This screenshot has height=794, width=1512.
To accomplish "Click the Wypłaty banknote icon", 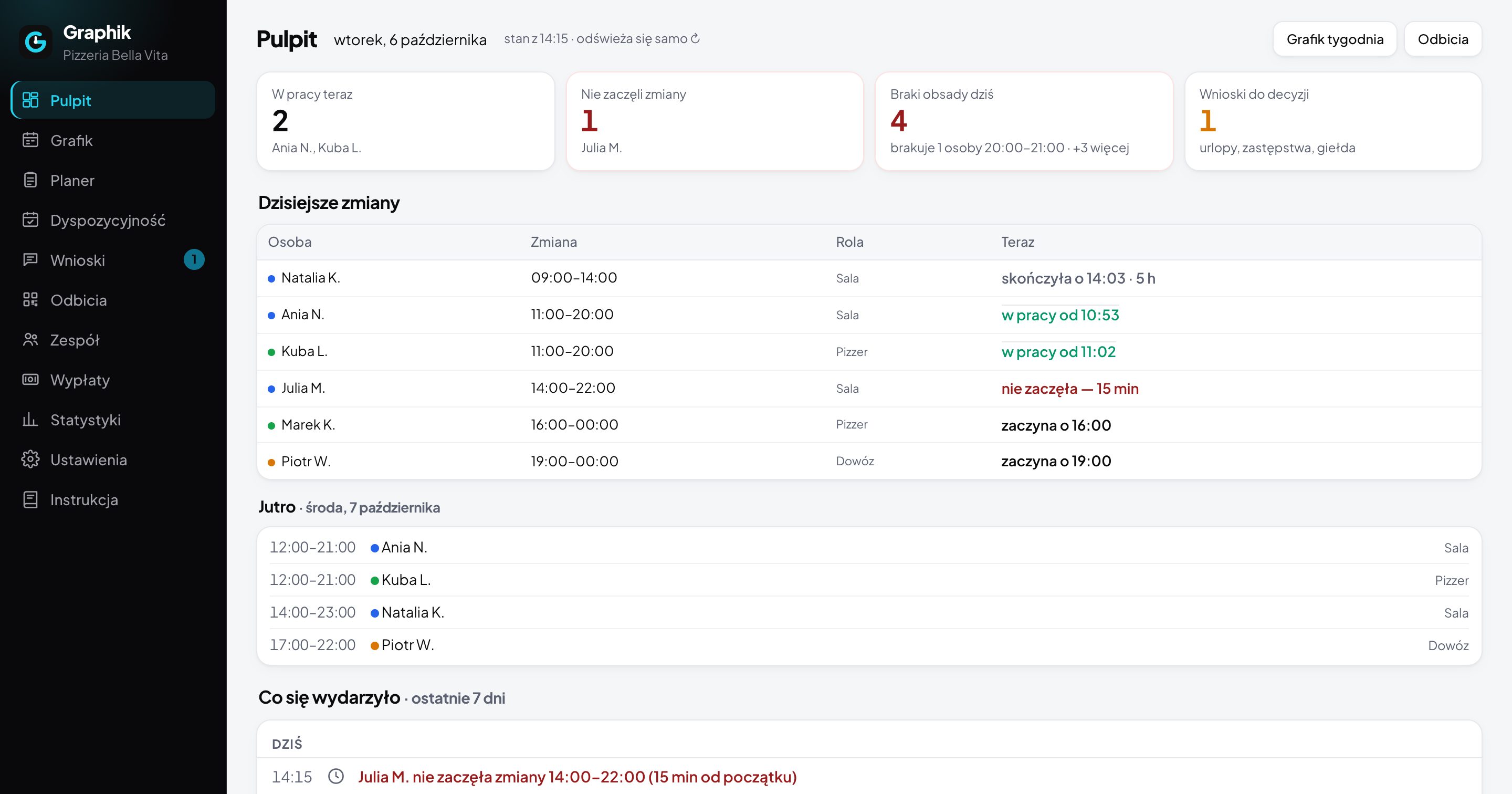I will point(30,380).
